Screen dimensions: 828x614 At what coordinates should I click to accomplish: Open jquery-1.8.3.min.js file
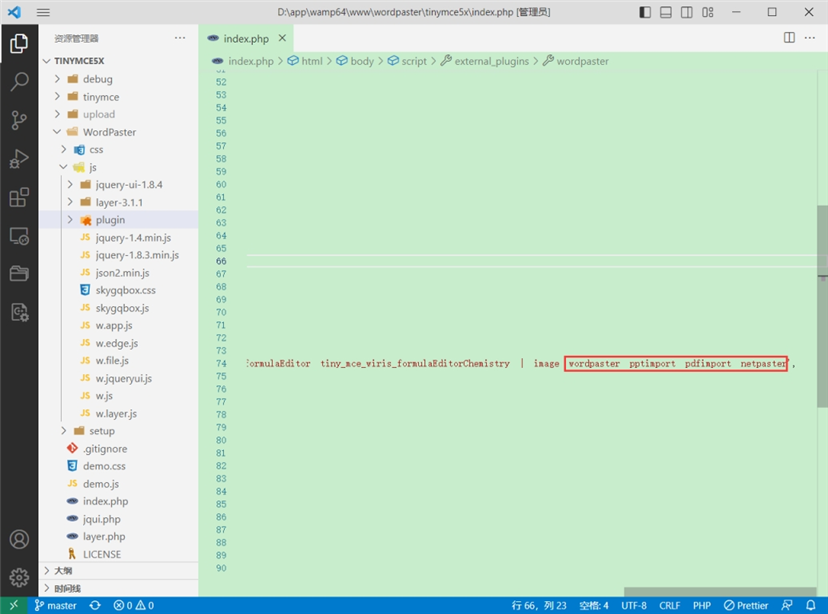pos(119,255)
